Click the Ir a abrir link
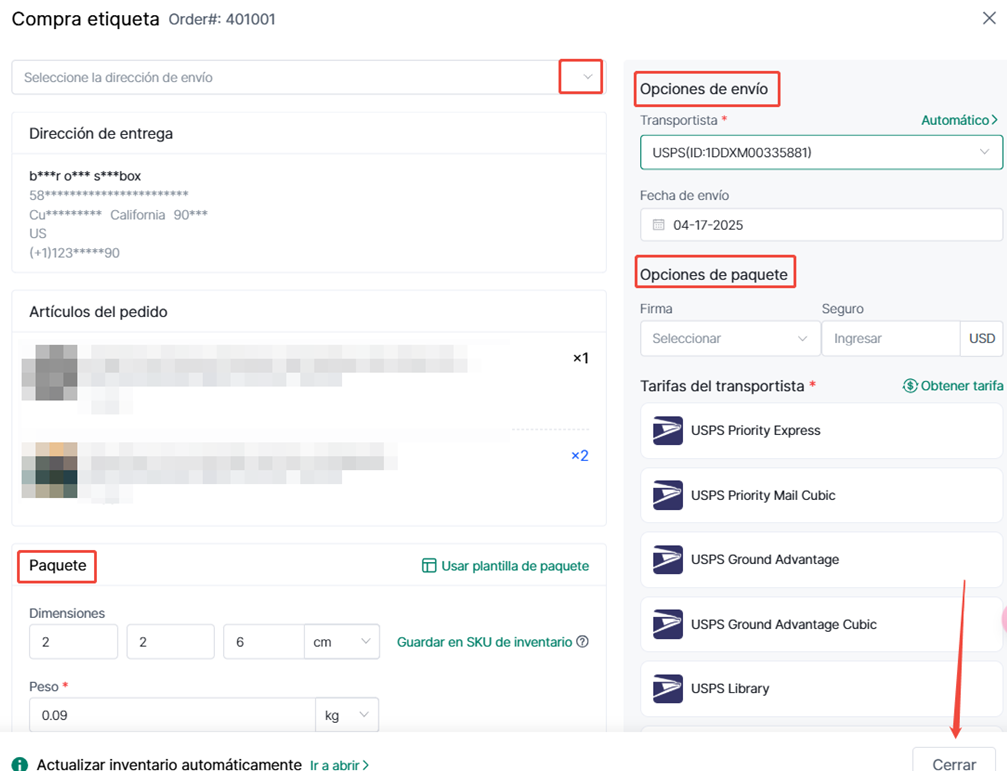 pyautogui.click(x=339, y=765)
